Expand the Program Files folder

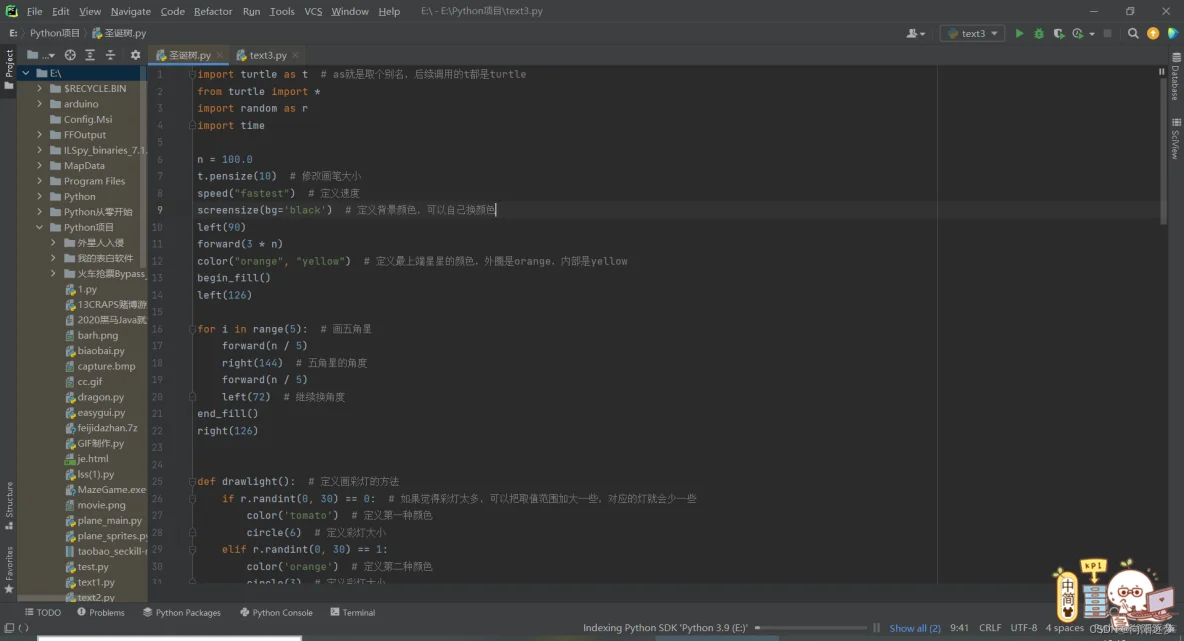click(40, 181)
